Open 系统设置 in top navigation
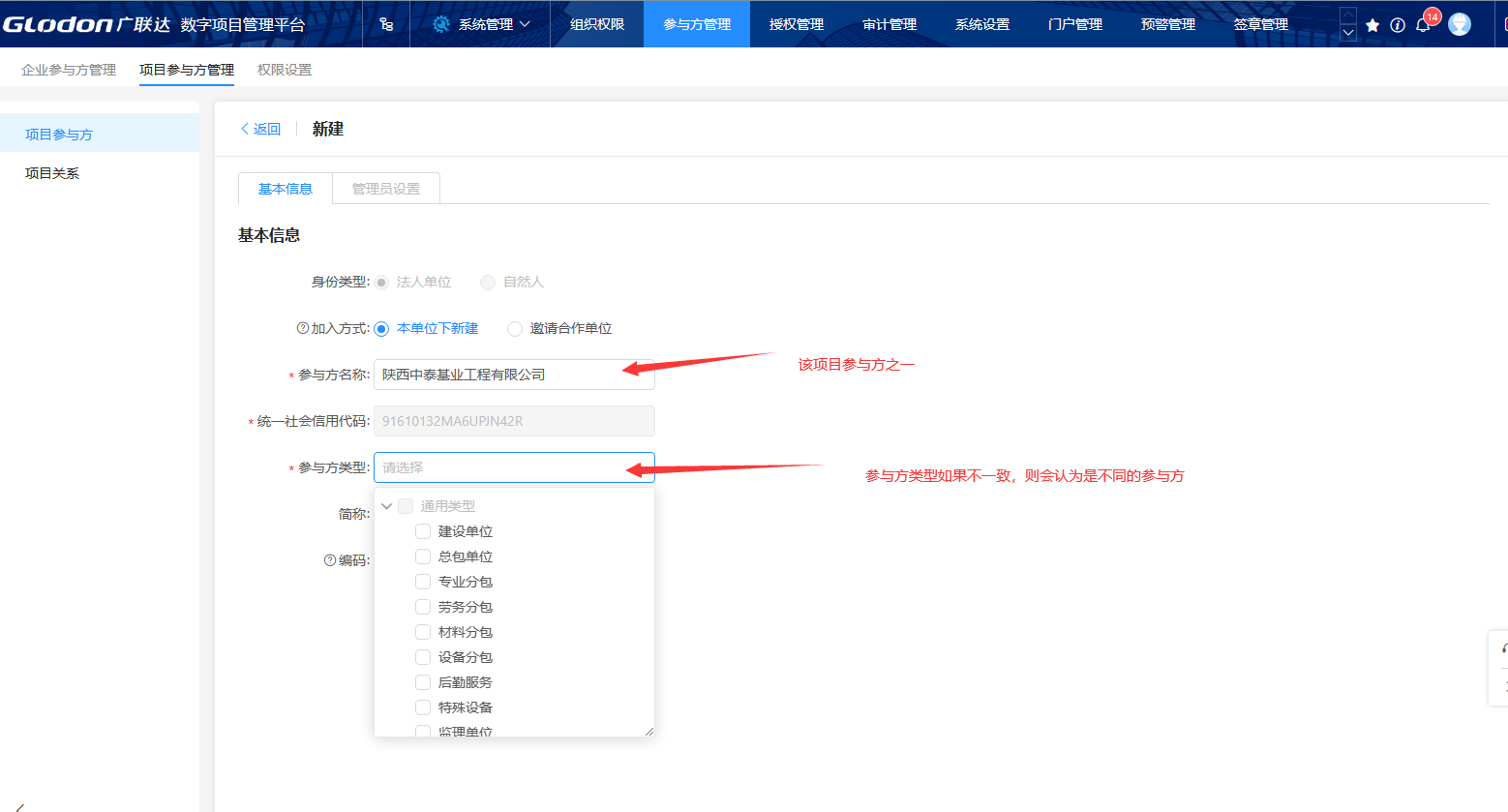Image resolution: width=1508 pixels, height=812 pixels. 982,24
